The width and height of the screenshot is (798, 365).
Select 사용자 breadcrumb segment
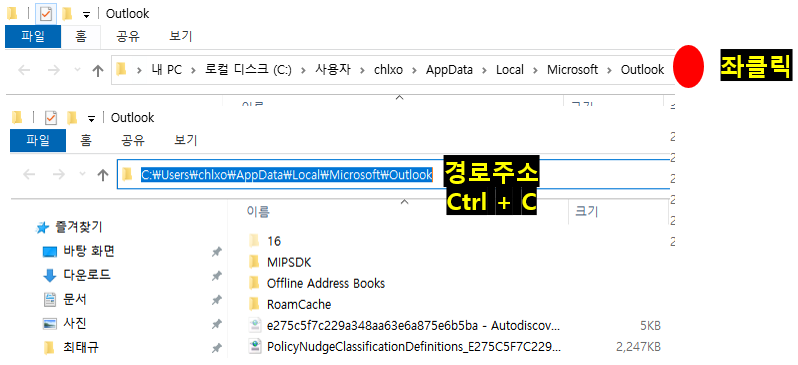click(333, 70)
